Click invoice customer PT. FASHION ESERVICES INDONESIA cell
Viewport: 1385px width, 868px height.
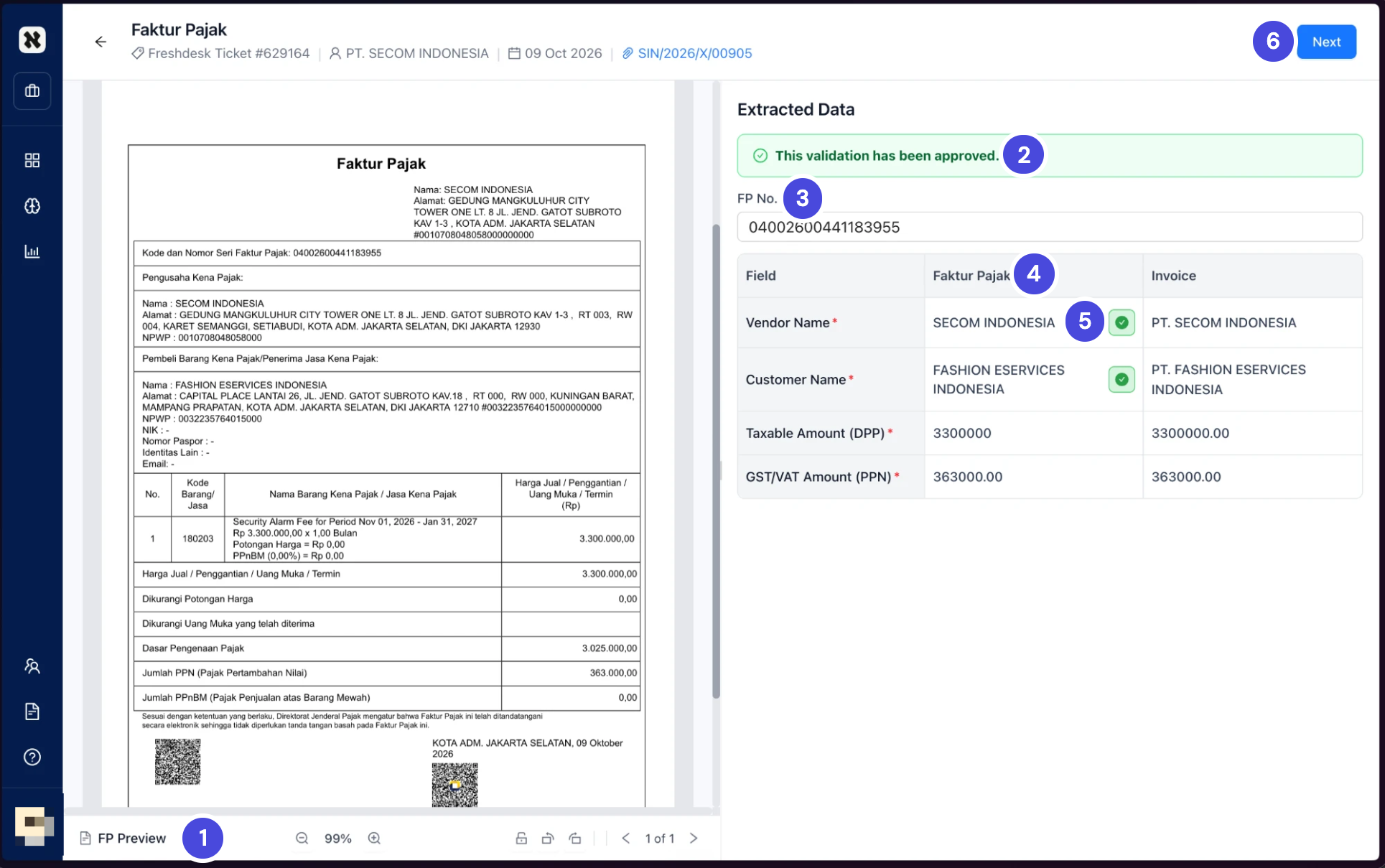click(x=1252, y=379)
